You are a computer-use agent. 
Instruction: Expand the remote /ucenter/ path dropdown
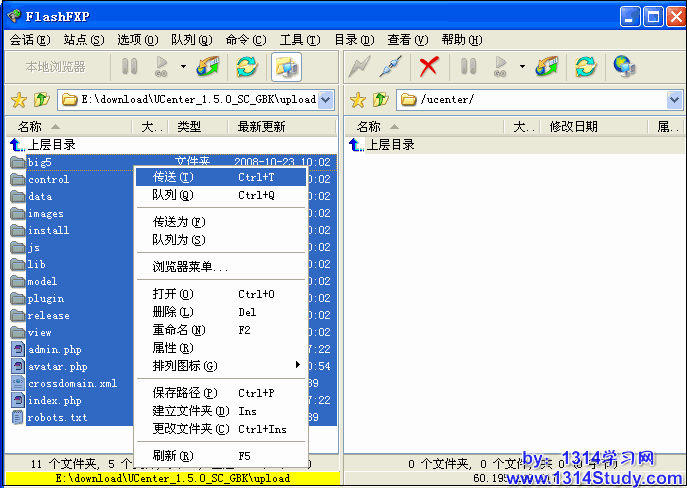click(x=674, y=100)
